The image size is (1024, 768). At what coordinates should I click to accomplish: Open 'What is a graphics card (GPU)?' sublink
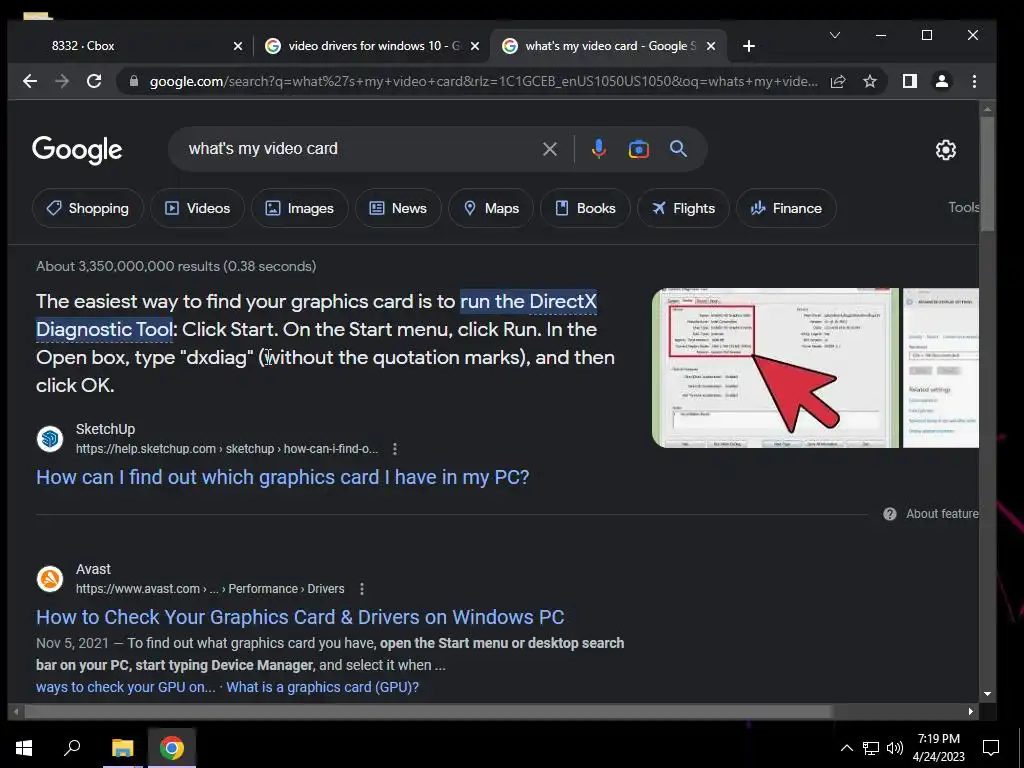323,687
